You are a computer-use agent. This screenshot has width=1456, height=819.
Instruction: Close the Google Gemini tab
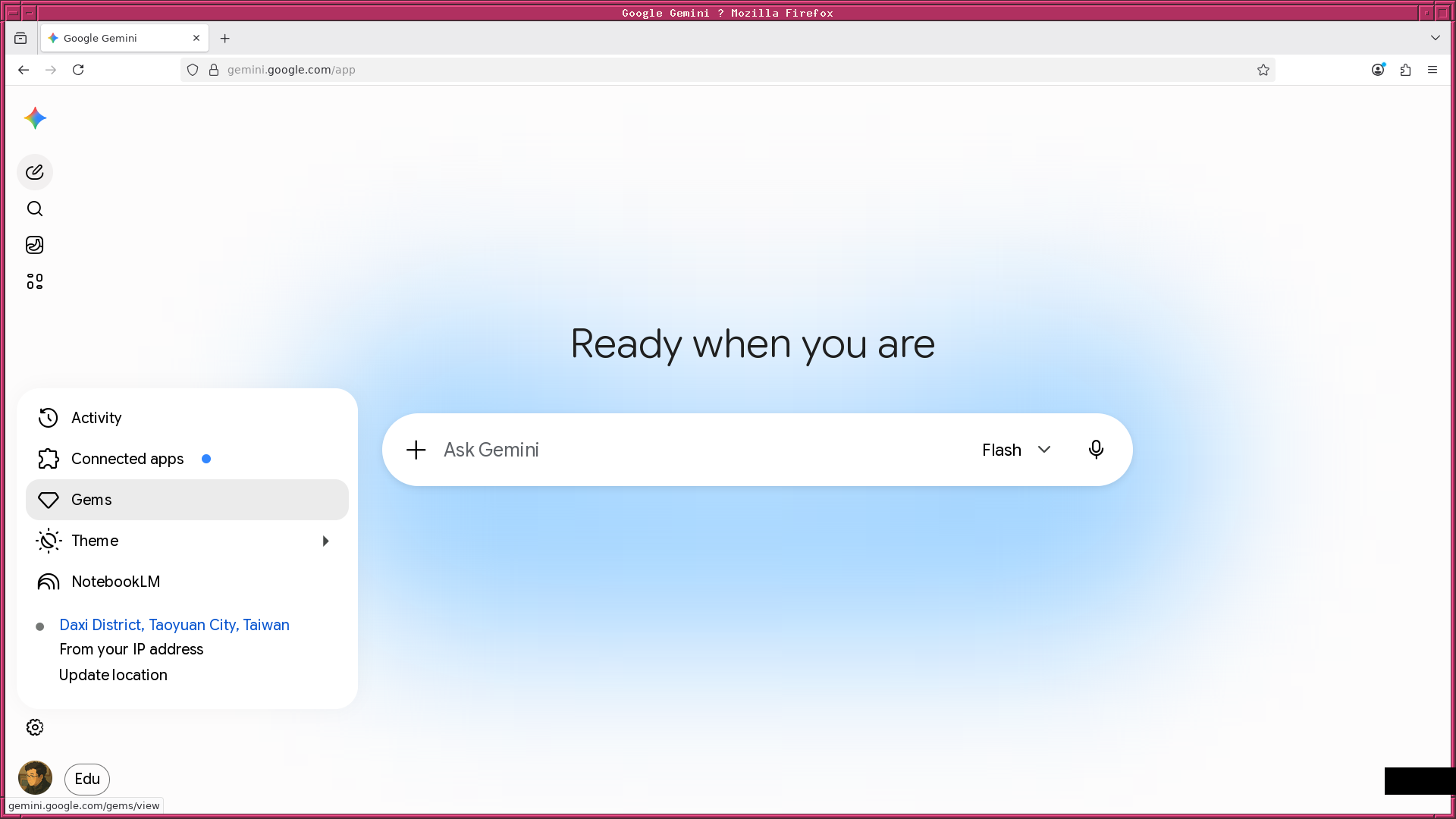tap(196, 38)
